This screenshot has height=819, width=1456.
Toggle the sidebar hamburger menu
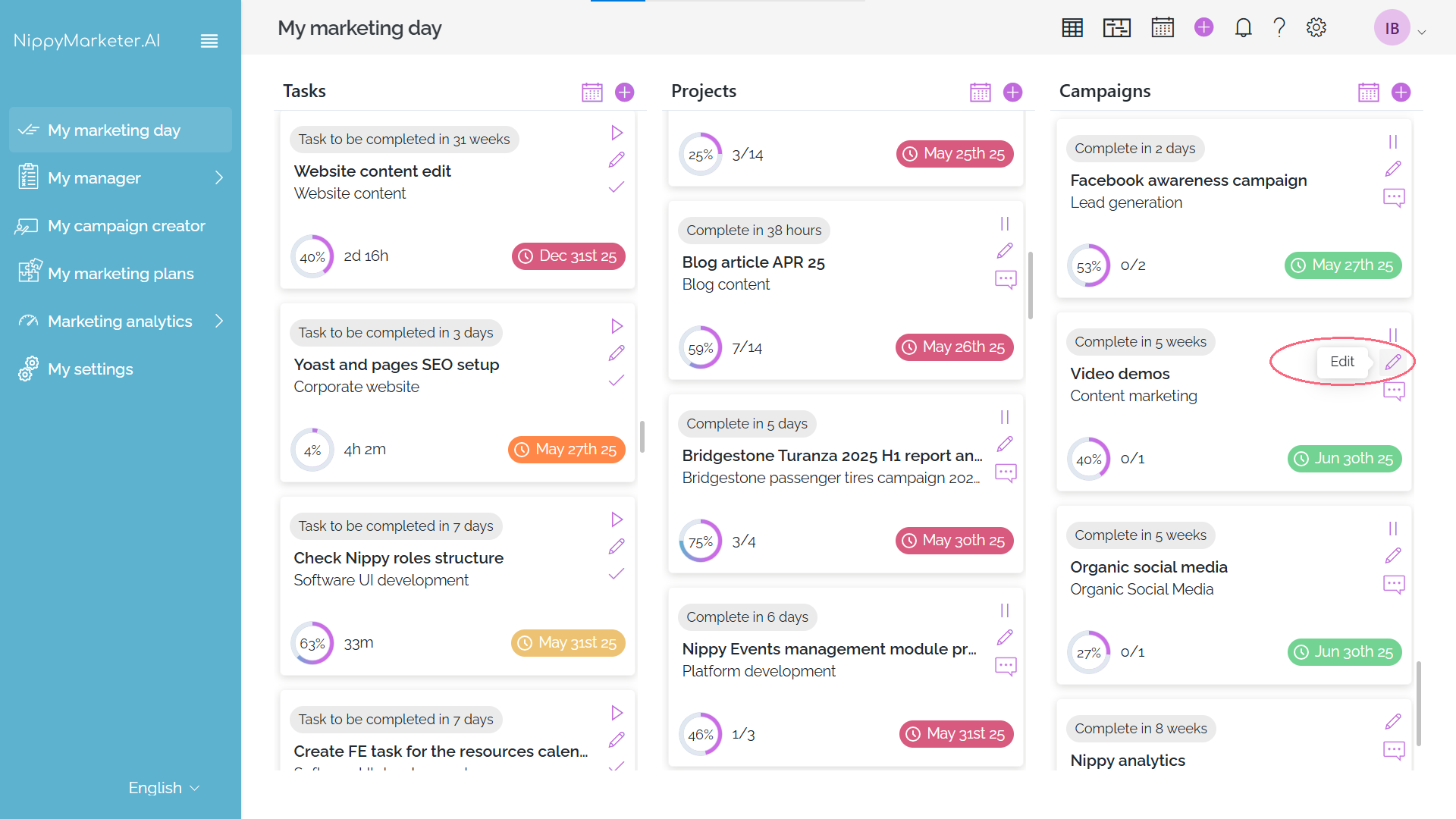click(x=209, y=41)
